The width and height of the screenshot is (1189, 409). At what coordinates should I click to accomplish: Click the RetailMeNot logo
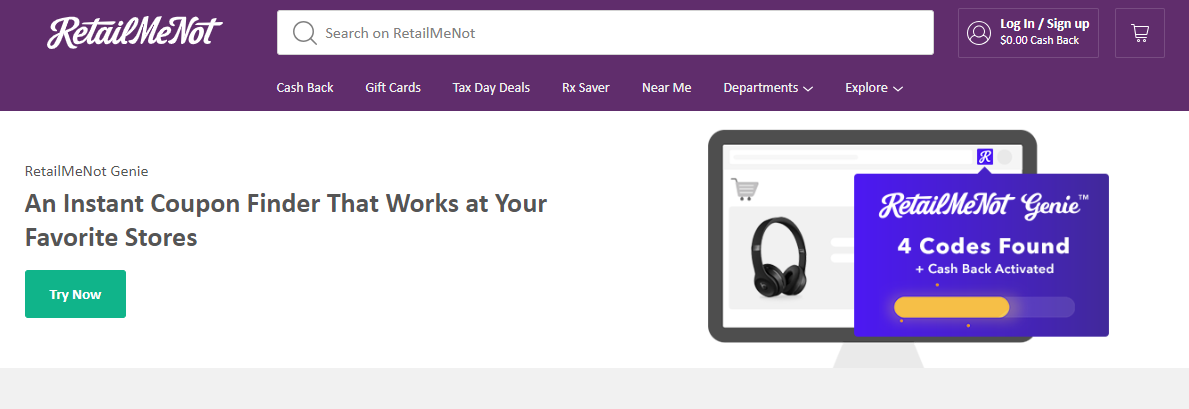(135, 33)
